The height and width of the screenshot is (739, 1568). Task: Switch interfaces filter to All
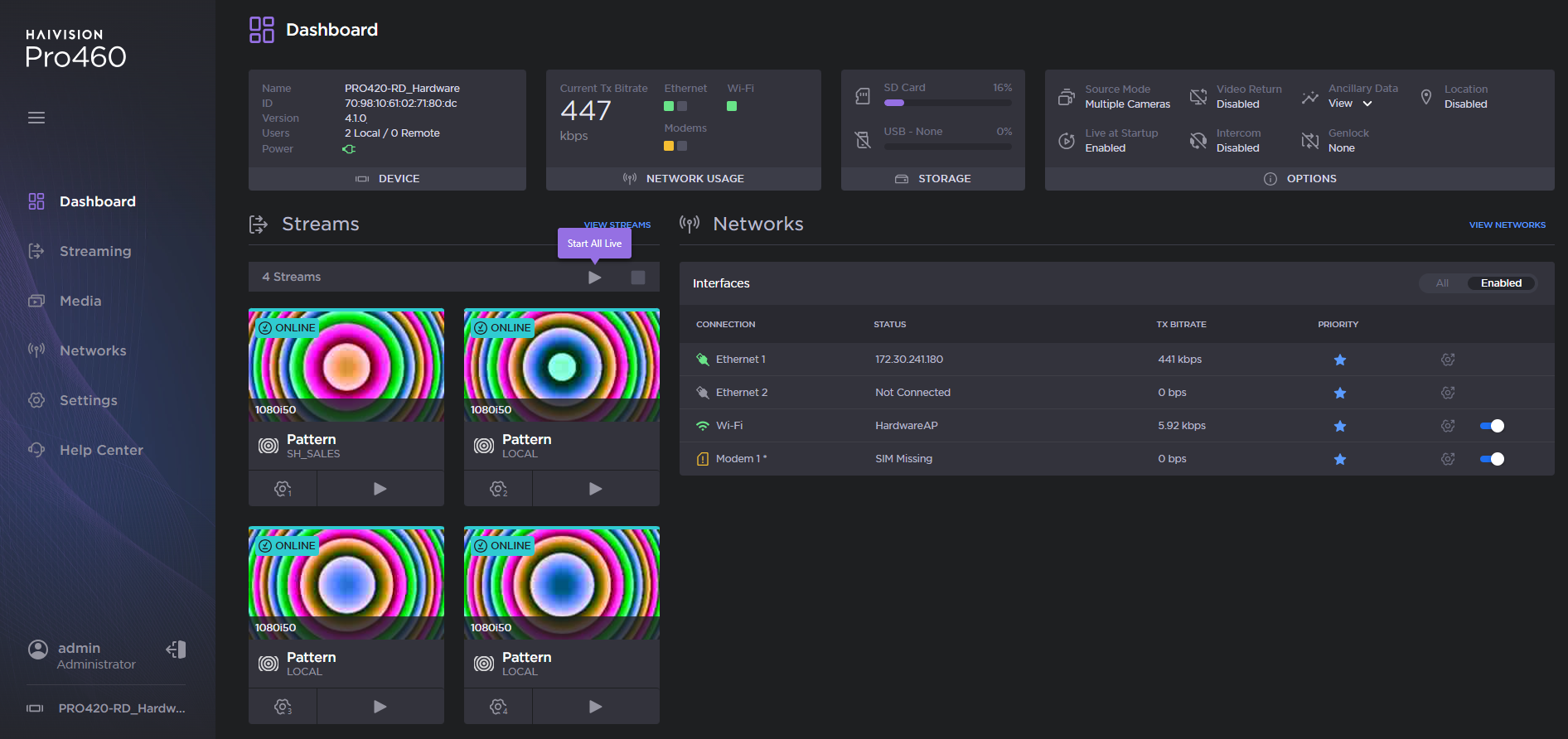point(1442,283)
